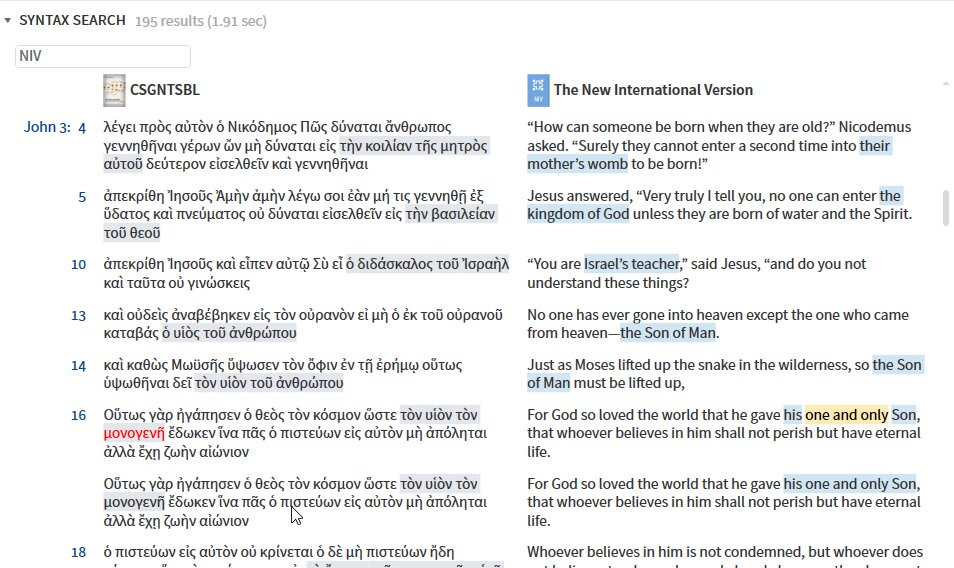Click highlighted 'Israel's teacher' in NIV
The width and height of the screenshot is (954, 568).
[632, 265]
